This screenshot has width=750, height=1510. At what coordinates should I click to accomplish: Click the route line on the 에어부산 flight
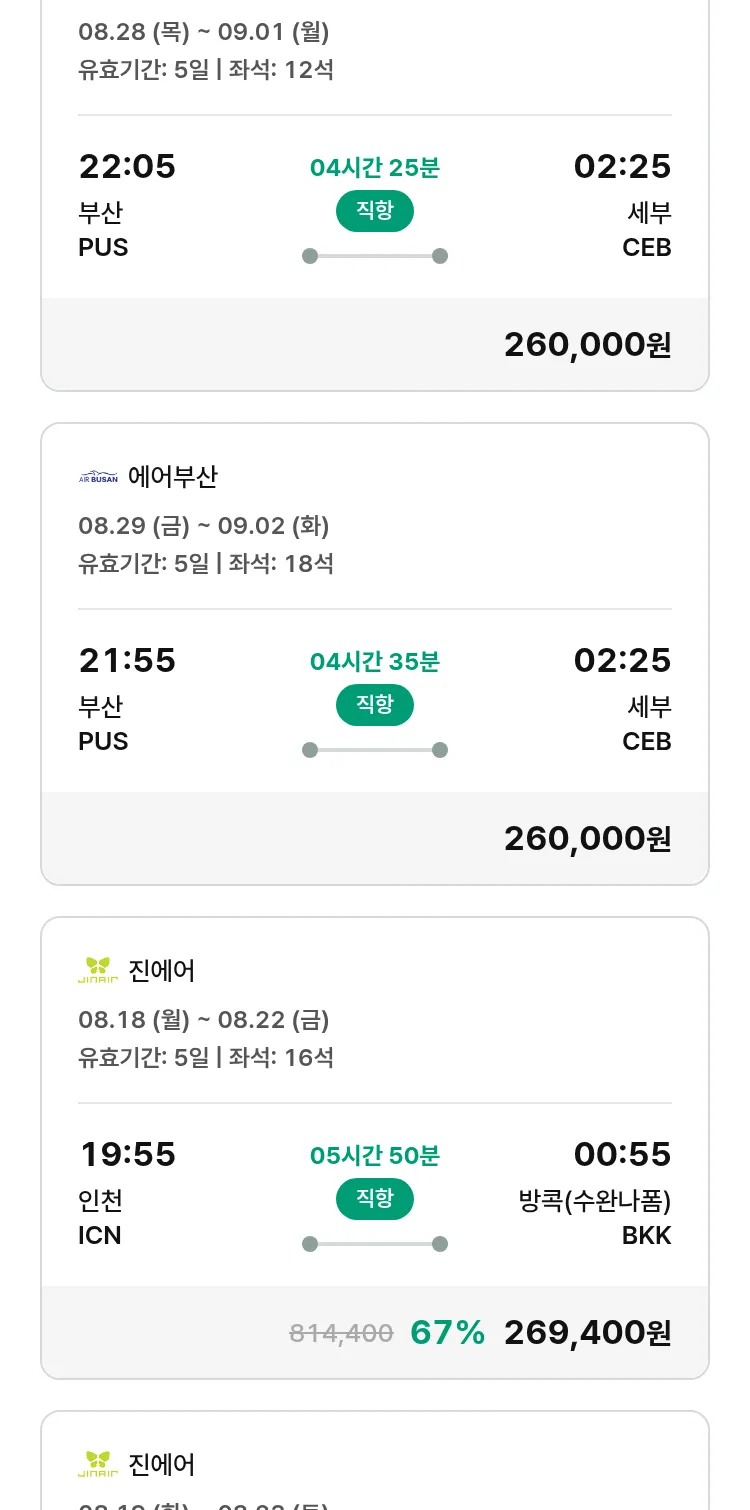[x=374, y=750]
